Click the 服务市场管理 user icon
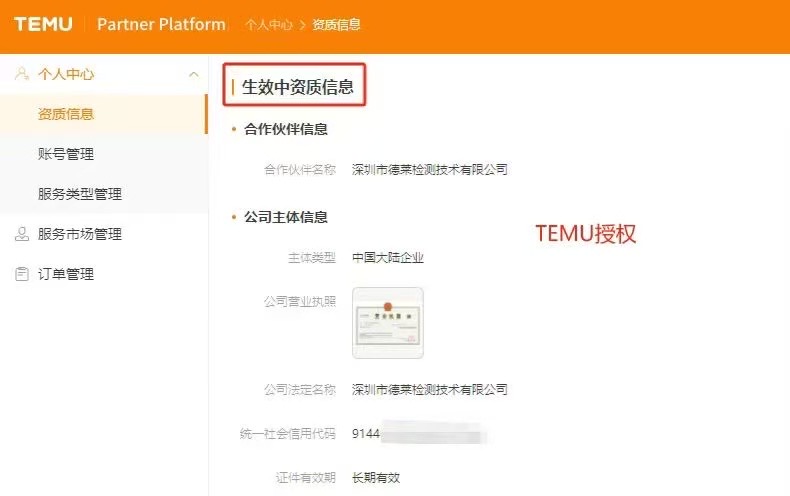 click(x=22, y=234)
